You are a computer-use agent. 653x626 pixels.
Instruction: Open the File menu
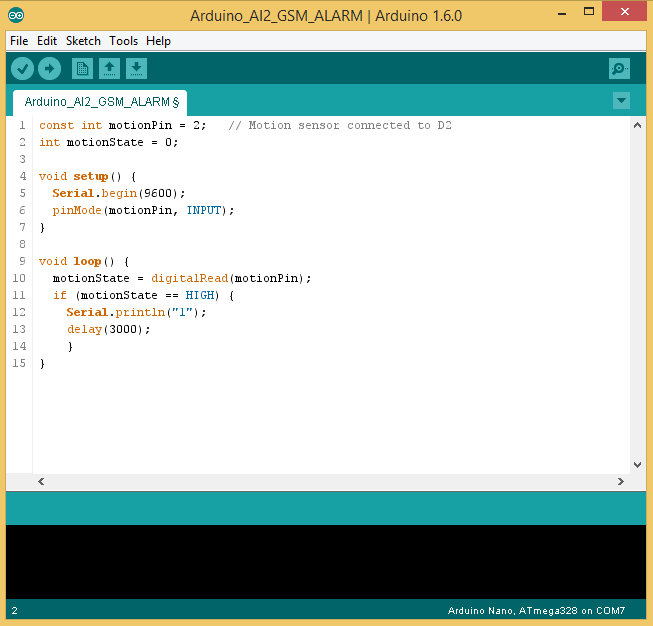(19, 41)
